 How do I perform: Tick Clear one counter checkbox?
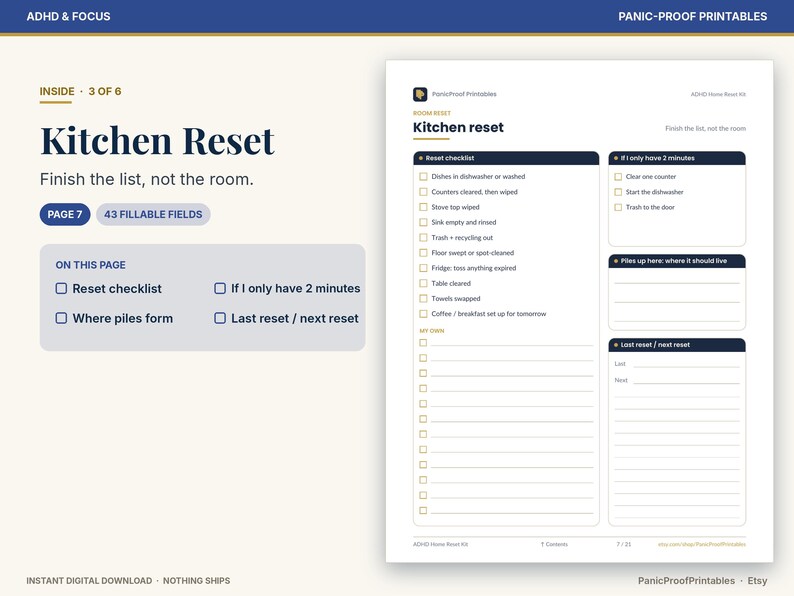(618, 177)
